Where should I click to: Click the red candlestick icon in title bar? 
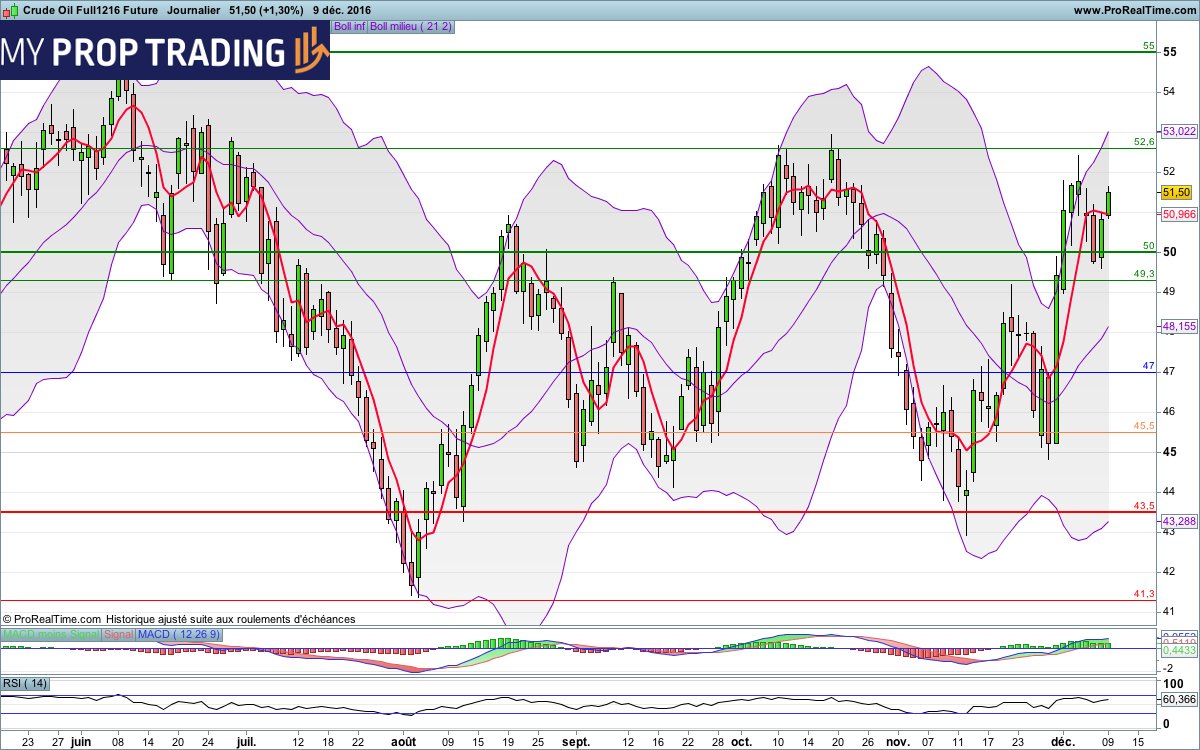(x=6, y=11)
